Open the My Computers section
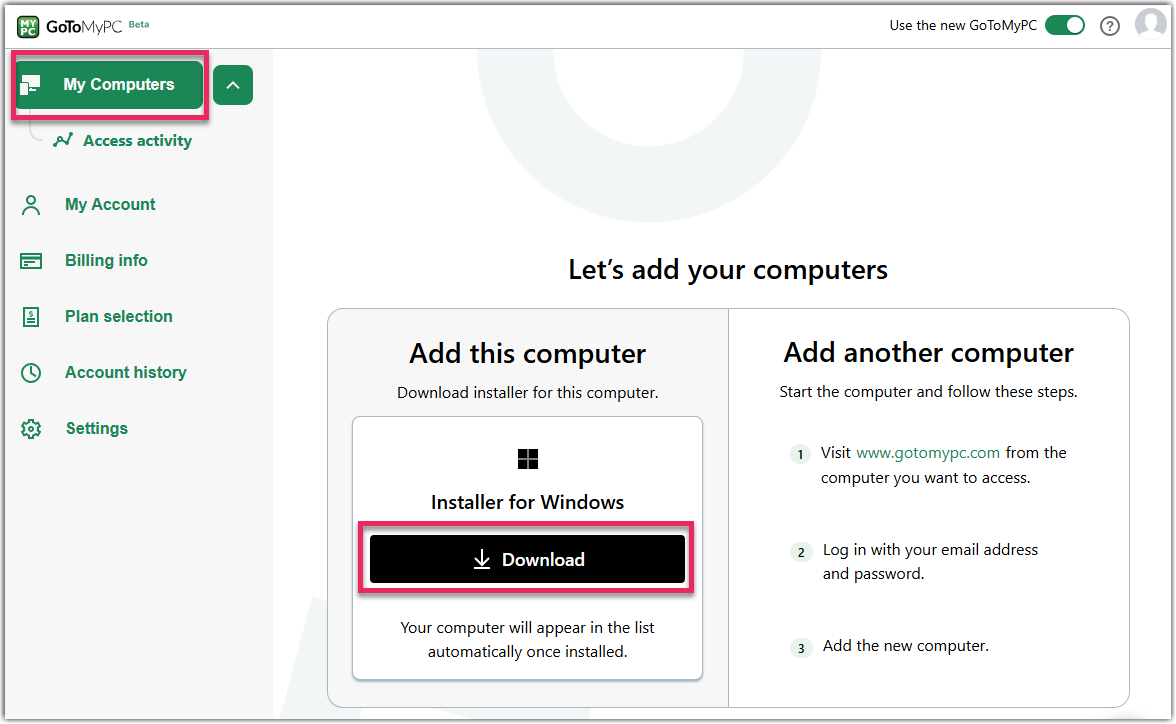The image size is (1176, 724). click(110, 85)
